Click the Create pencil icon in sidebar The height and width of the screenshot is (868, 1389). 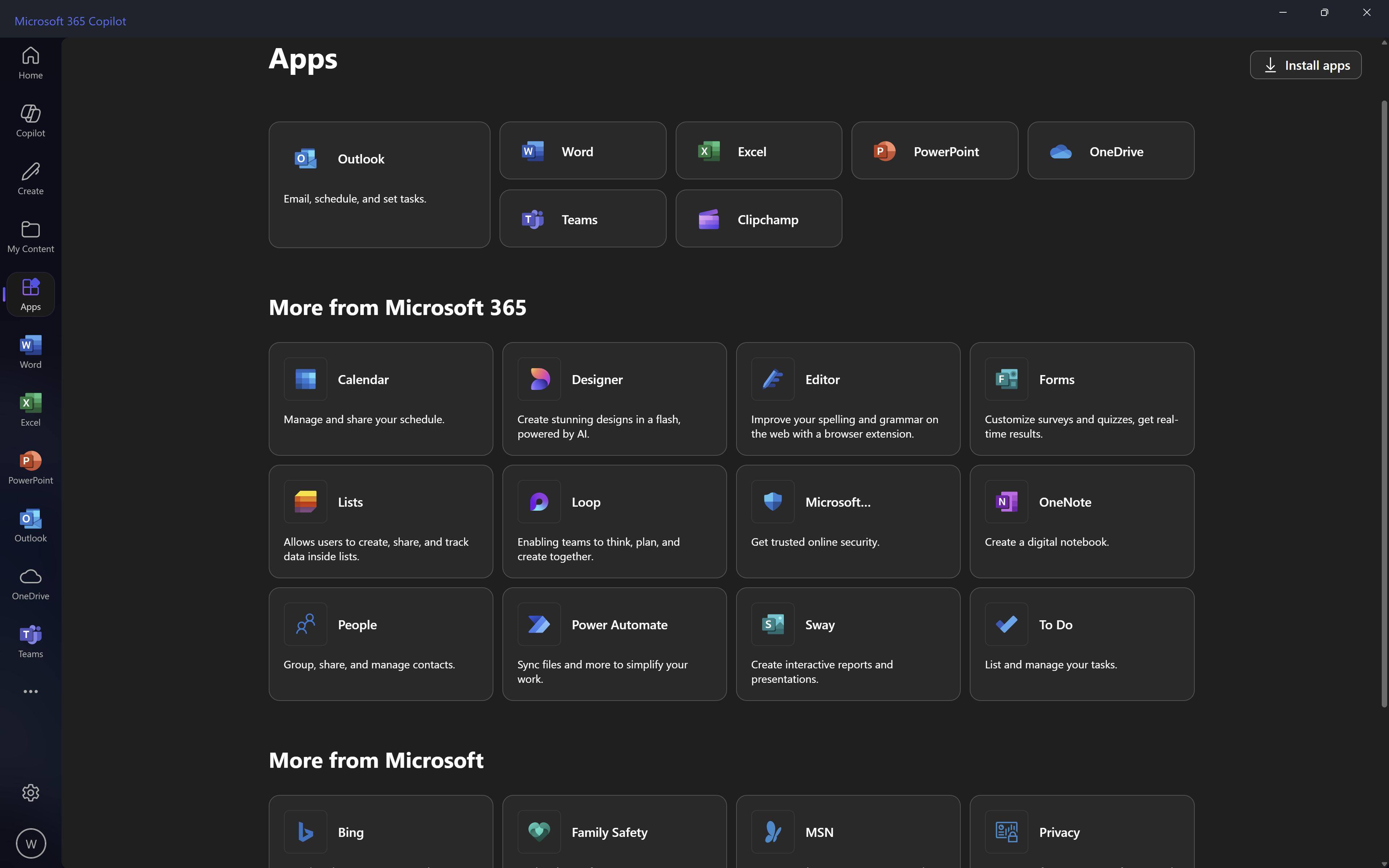[x=30, y=178]
